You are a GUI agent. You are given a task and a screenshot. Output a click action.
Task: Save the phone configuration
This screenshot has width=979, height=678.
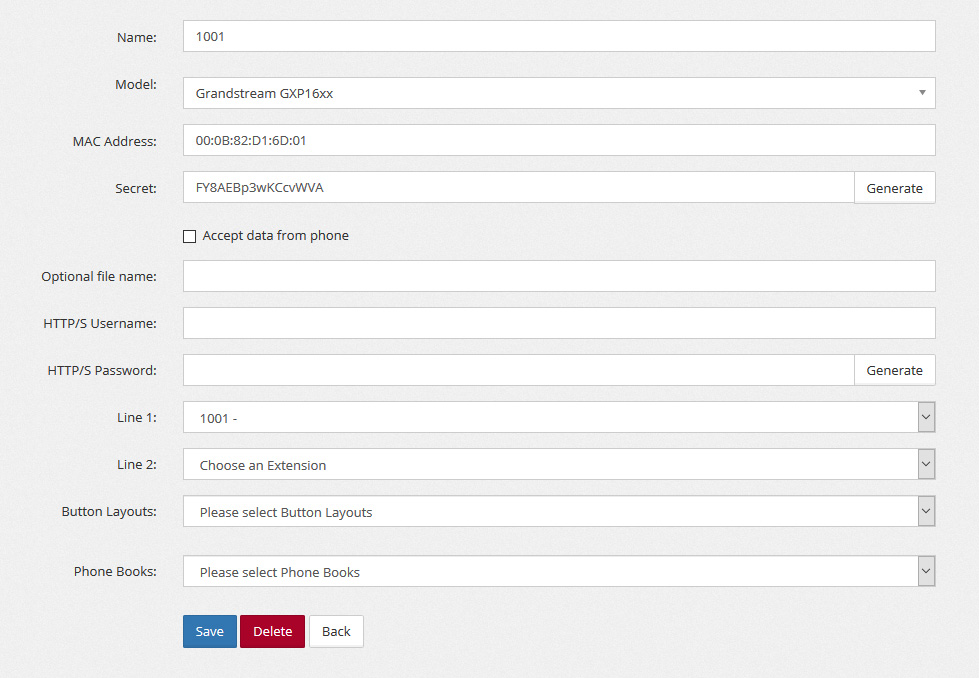coord(209,631)
